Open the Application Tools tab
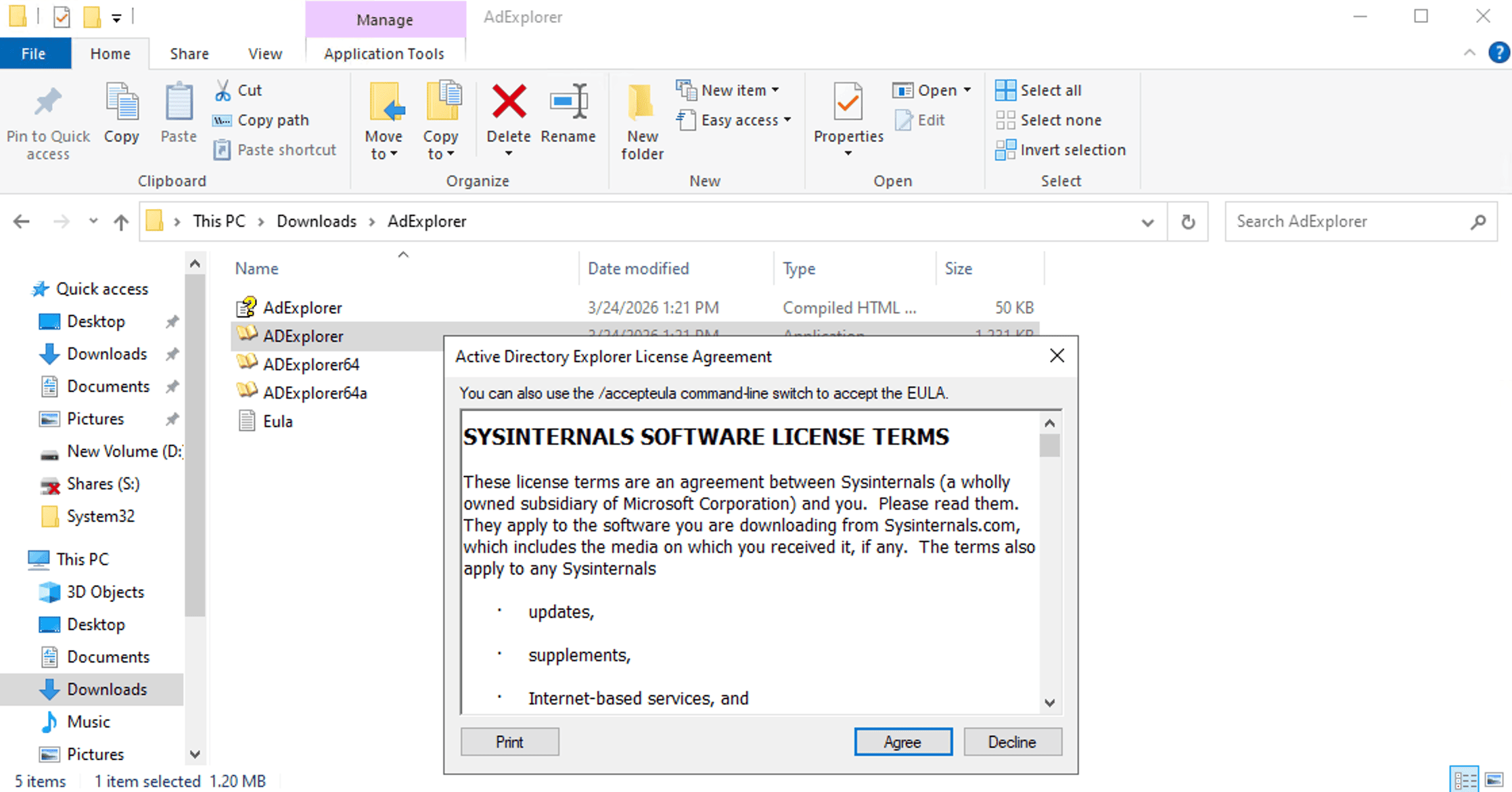The image size is (1512, 792). tap(384, 53)
